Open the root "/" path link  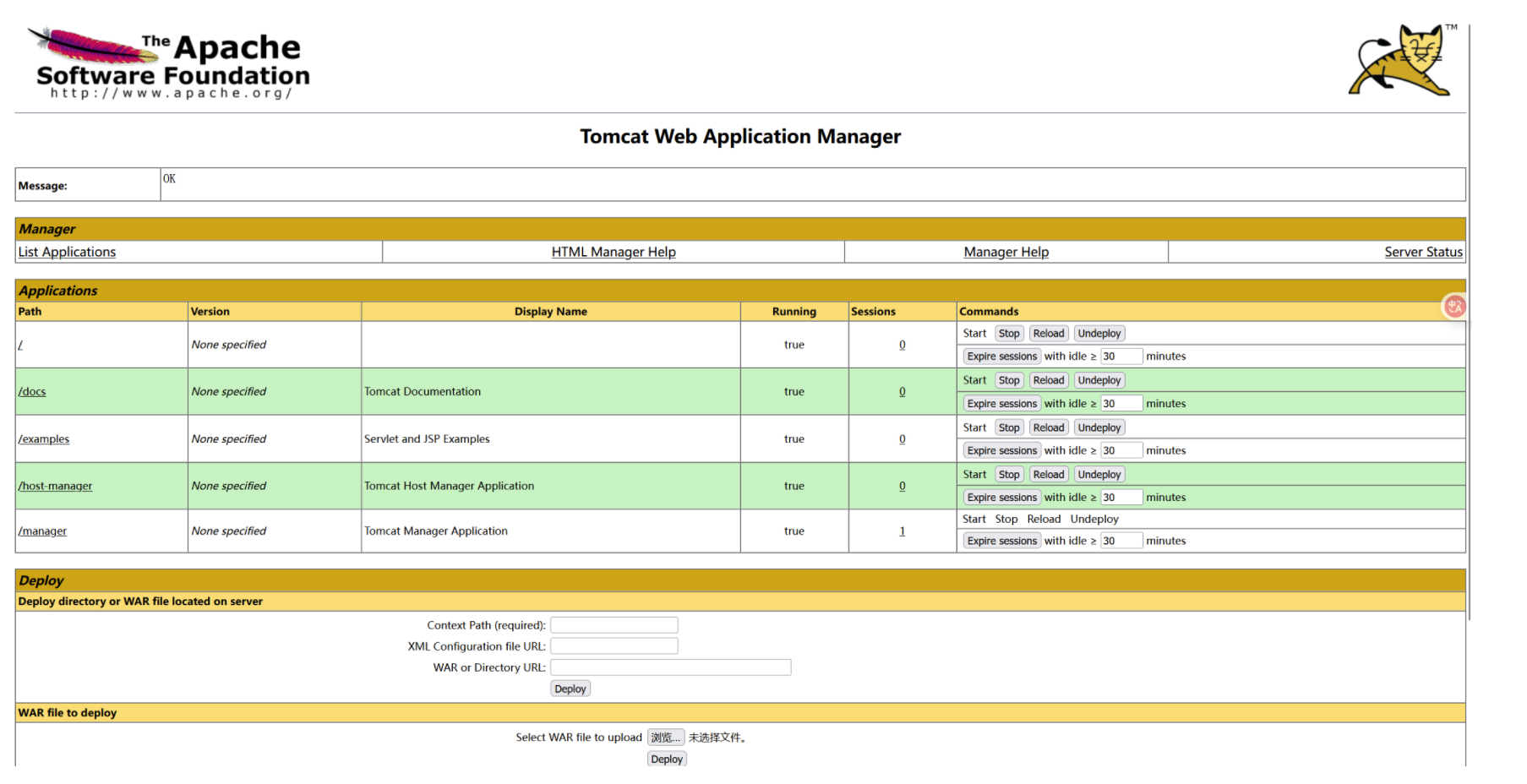tap(20, 345)
